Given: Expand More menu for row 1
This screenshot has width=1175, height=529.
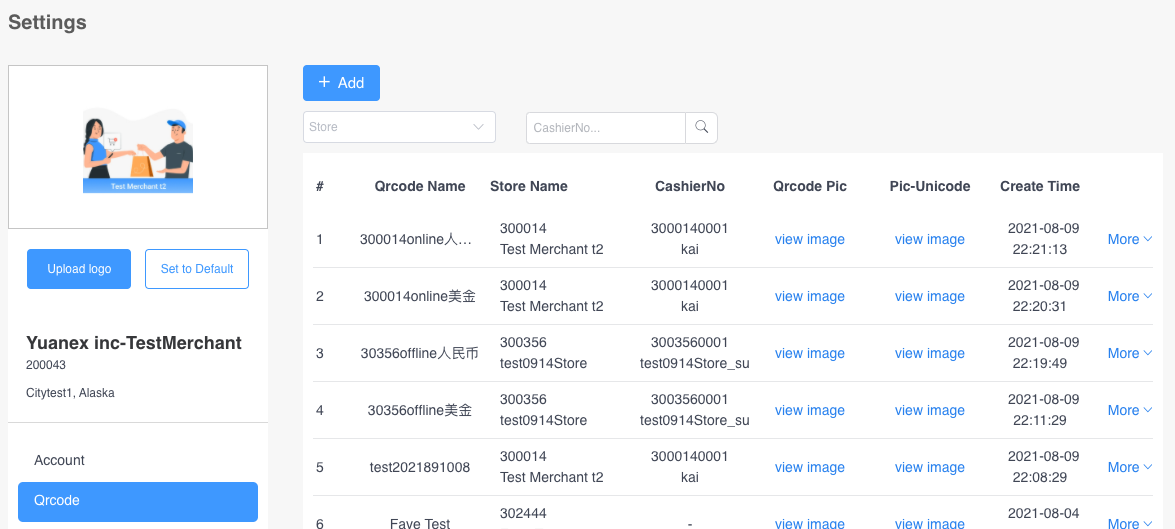Looking at the screenshot, I should 1130,239.
